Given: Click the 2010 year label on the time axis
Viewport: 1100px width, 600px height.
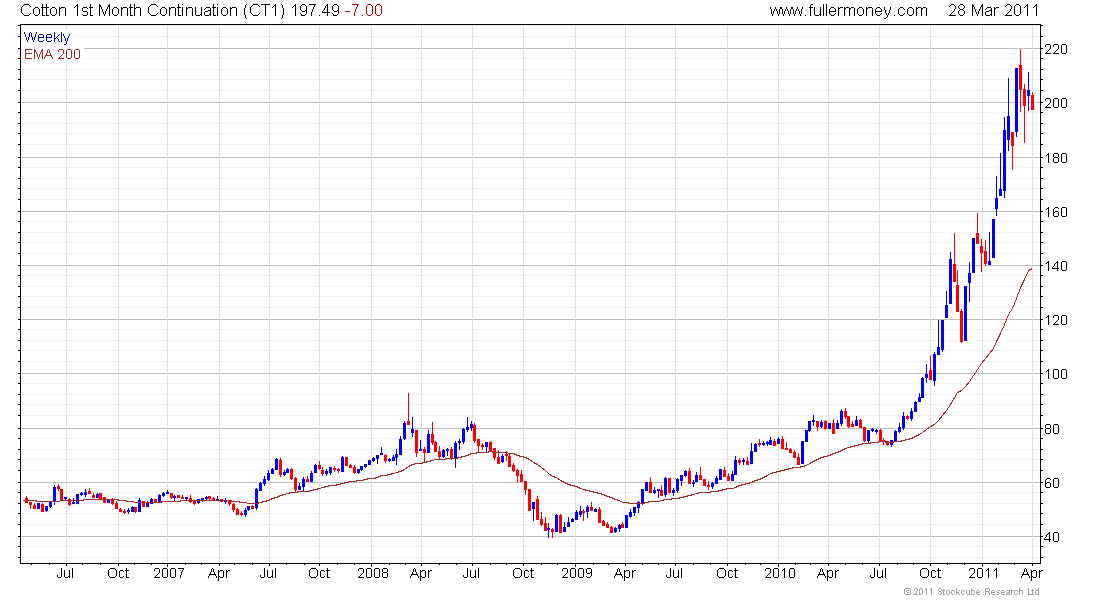Looking at the screenshot, I should 779,573.
